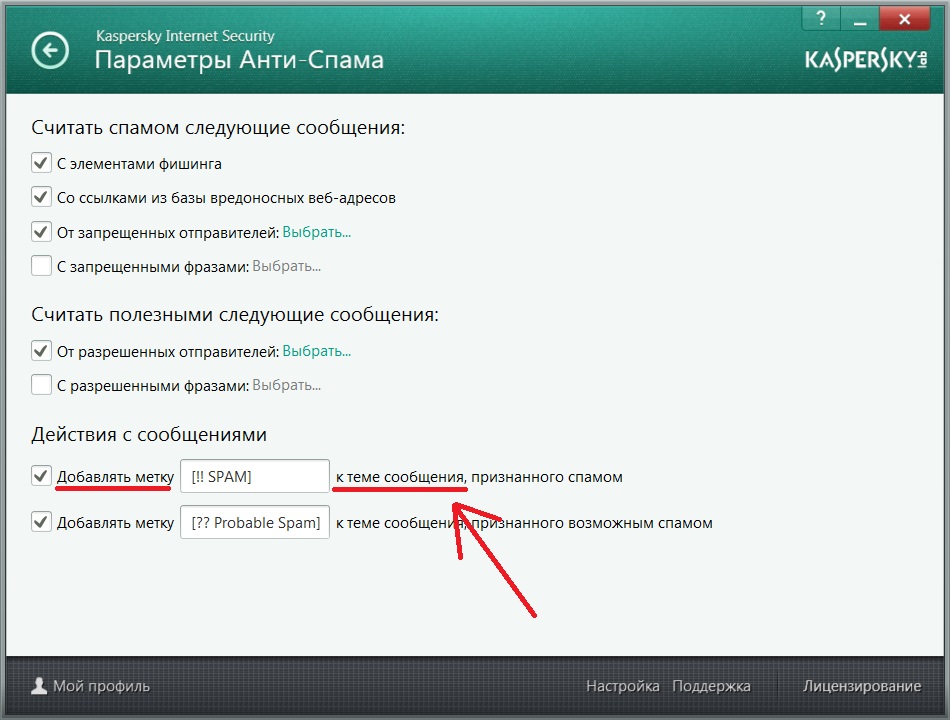This screenshot has width=950, height=720.
Task: Uncheck 'С элементами фишинга' checkbox
Action: click(x=41, y=162)
